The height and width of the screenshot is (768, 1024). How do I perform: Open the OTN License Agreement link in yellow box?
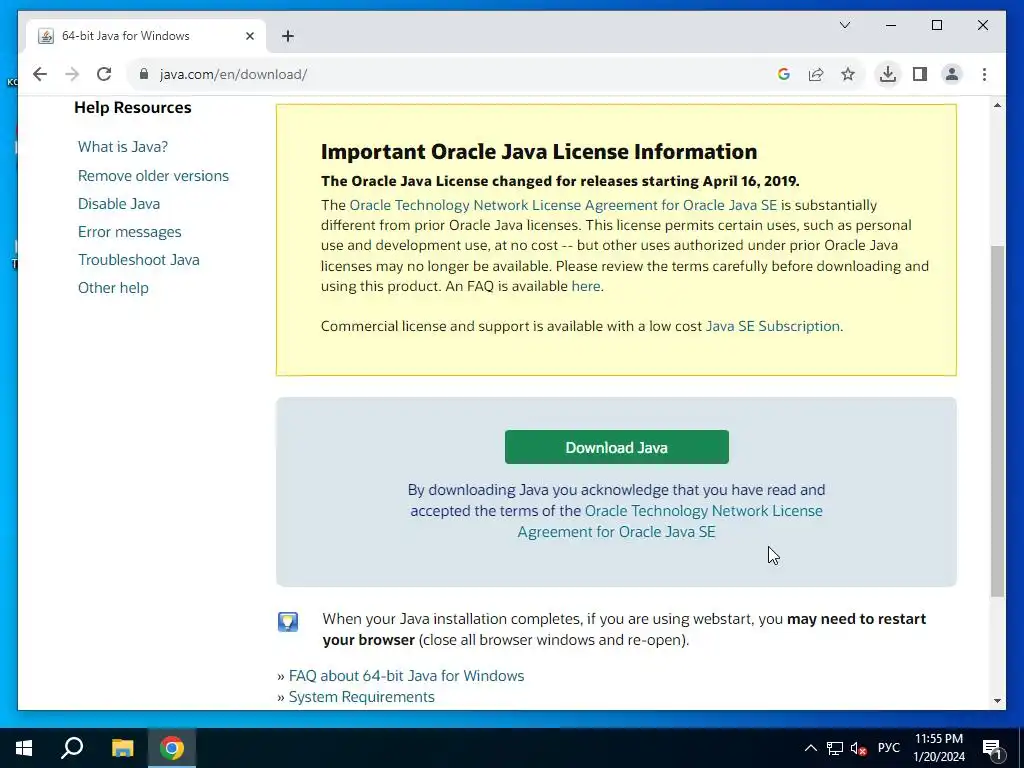coord(563,205)
